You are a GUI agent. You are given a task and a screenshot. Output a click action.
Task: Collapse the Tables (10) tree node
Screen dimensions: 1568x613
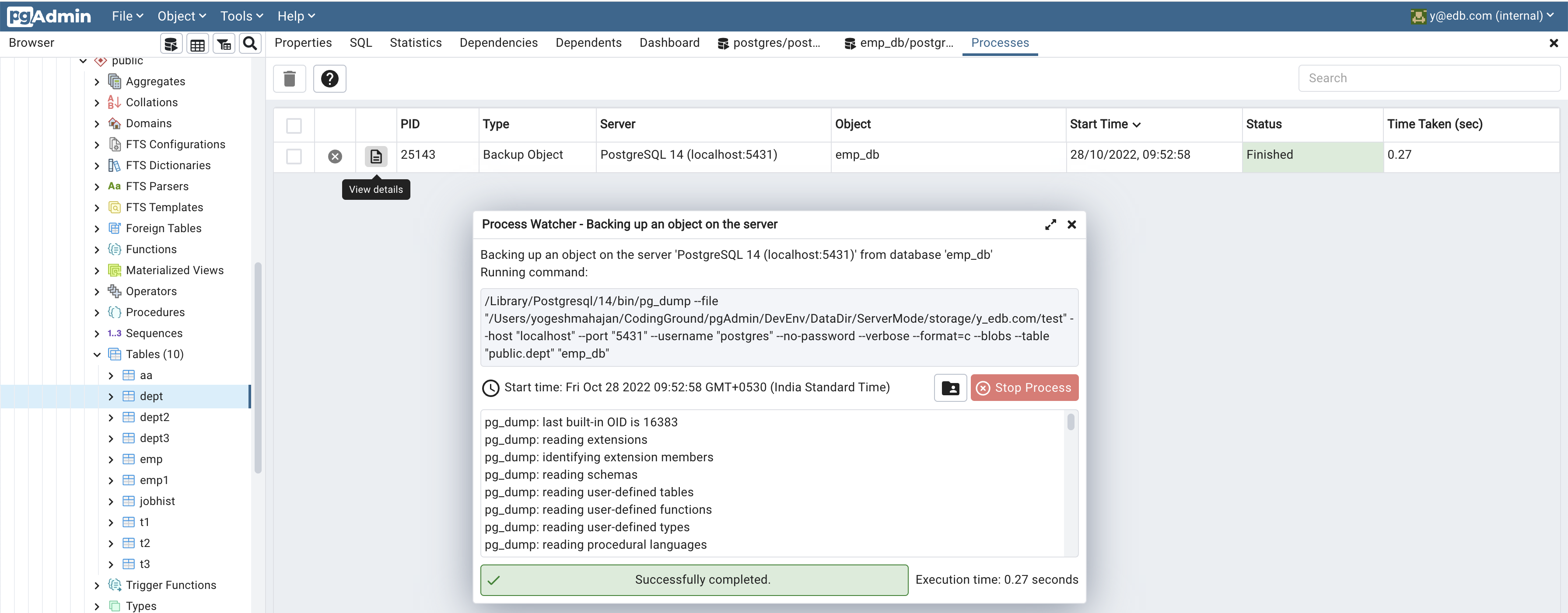pyautogui.click(x=97, y=354)
